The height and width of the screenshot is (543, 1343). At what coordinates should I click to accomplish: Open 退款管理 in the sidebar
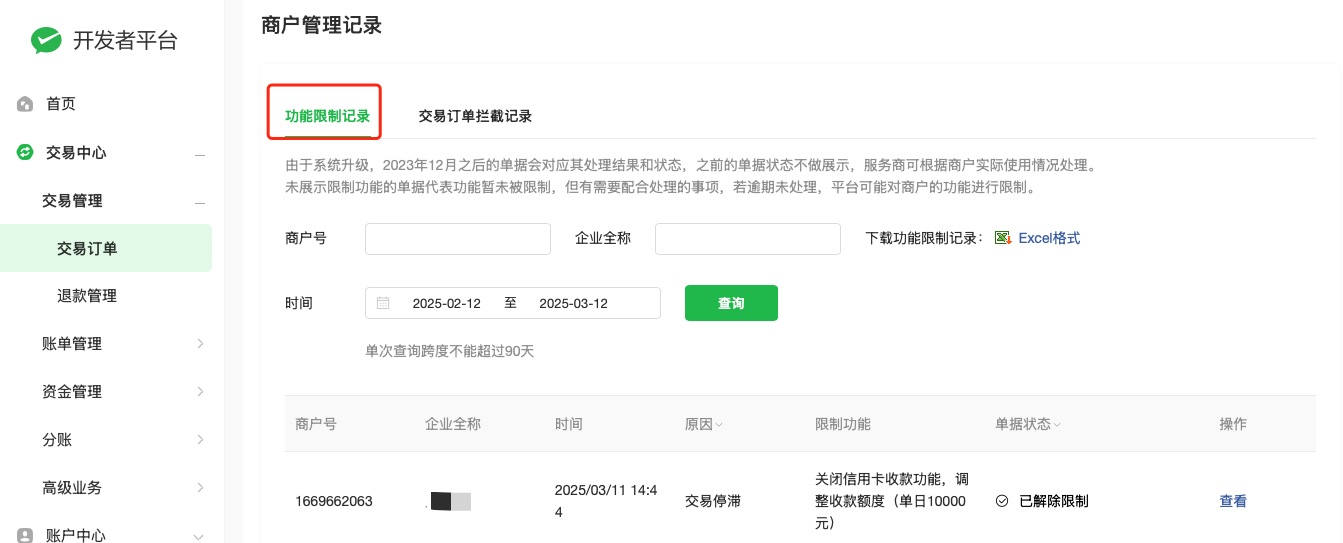[87, 296]
